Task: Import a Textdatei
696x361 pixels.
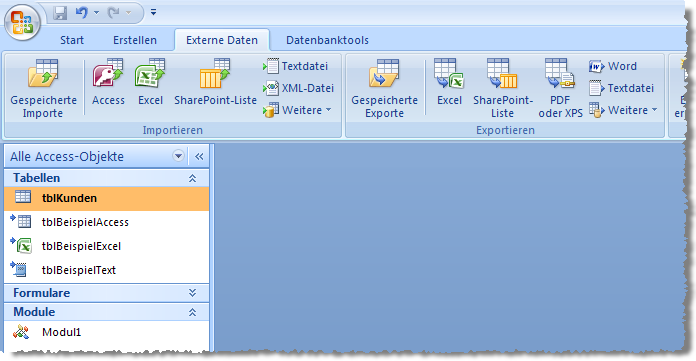Action: click(x=295, y=66)
